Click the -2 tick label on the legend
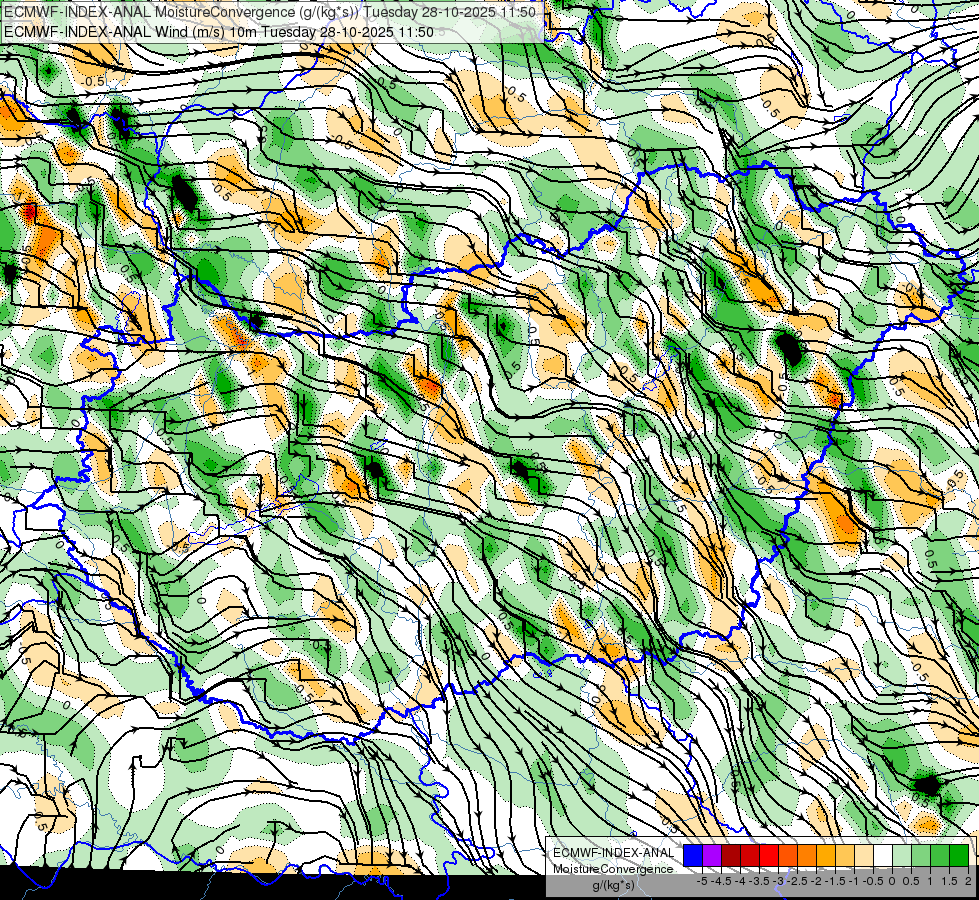Image resolution: width=979 pixels, height=900 pixels. point(817,881)
